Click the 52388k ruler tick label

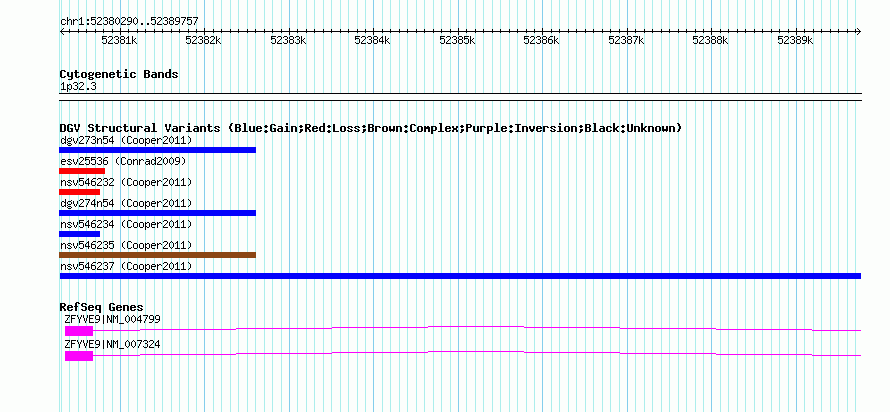click(x=711, y=40)
